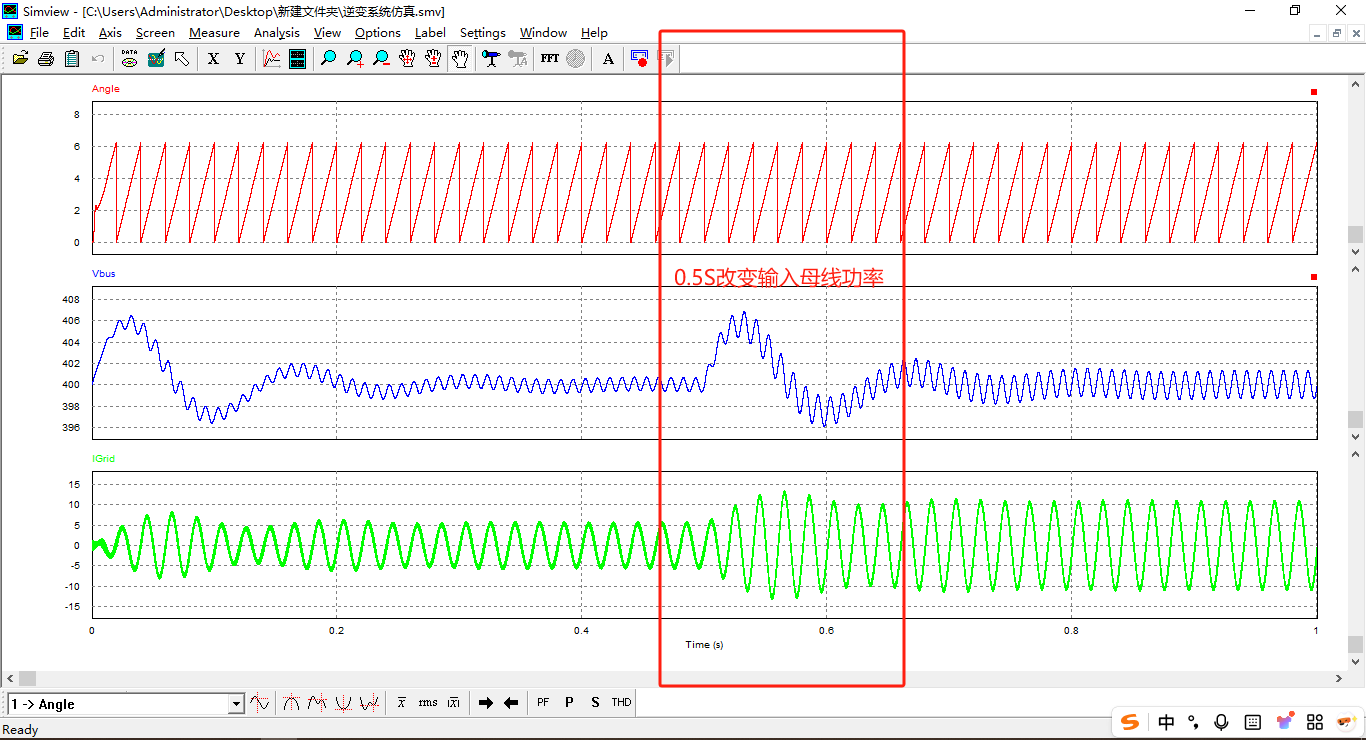Click the open file folder icon
This screenshot has height=740, width=1366.
click(20, 59)
